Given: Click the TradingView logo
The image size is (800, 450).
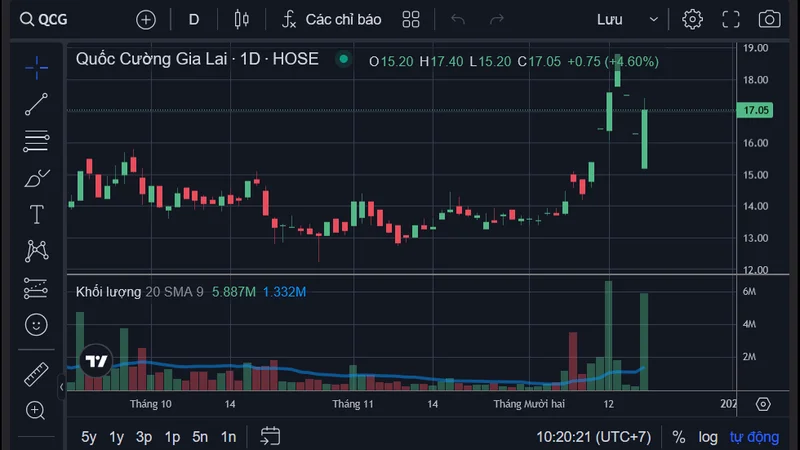Looking at the screenshot, I should pyautogui.click(x=96, y=361).
